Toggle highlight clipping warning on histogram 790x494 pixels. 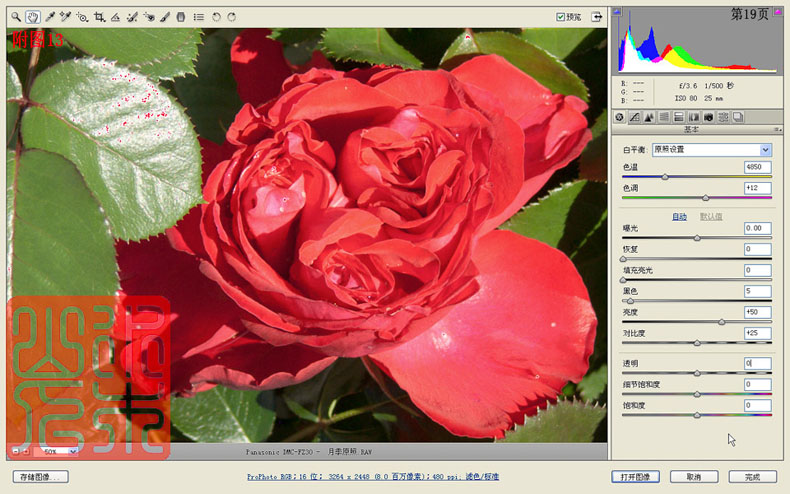pyautogui.click(x=778, y=11)
